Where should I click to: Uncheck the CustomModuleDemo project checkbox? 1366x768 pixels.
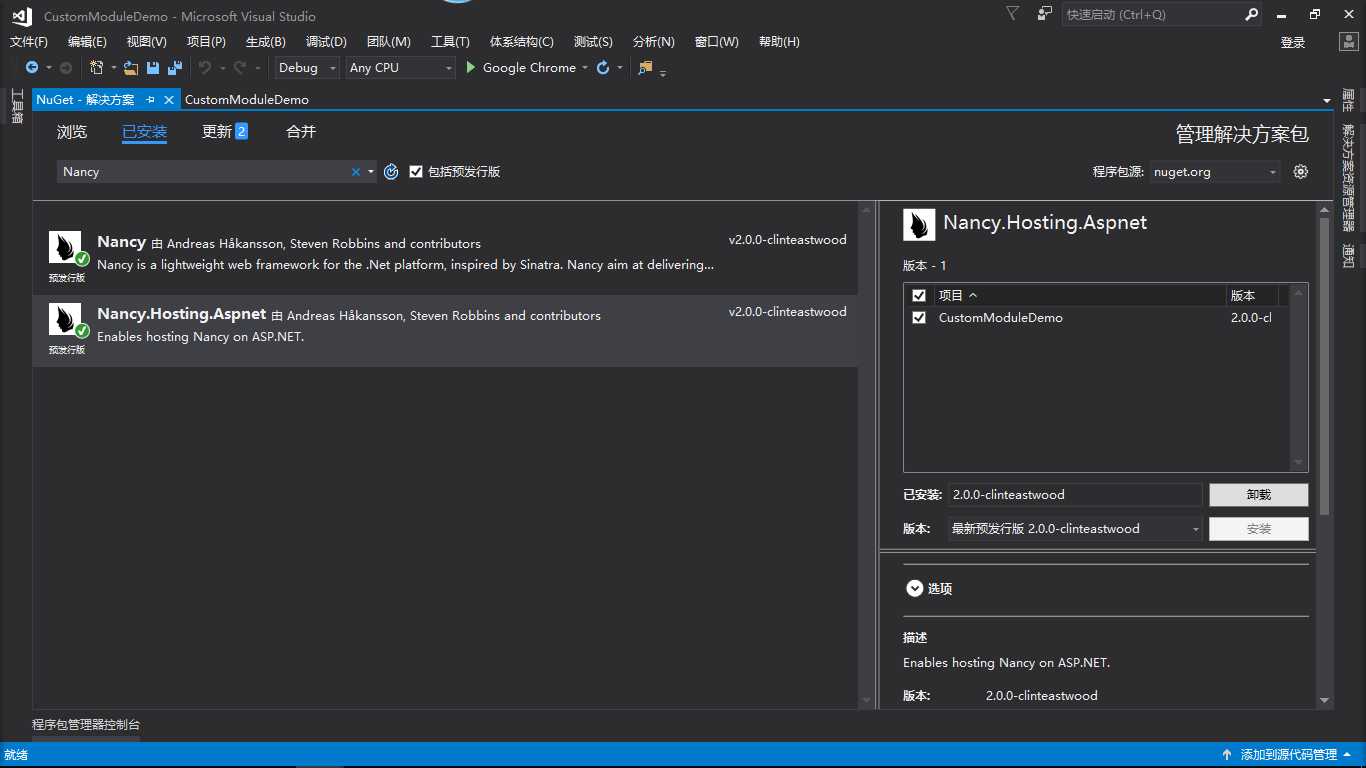click(x=919, y=318)
